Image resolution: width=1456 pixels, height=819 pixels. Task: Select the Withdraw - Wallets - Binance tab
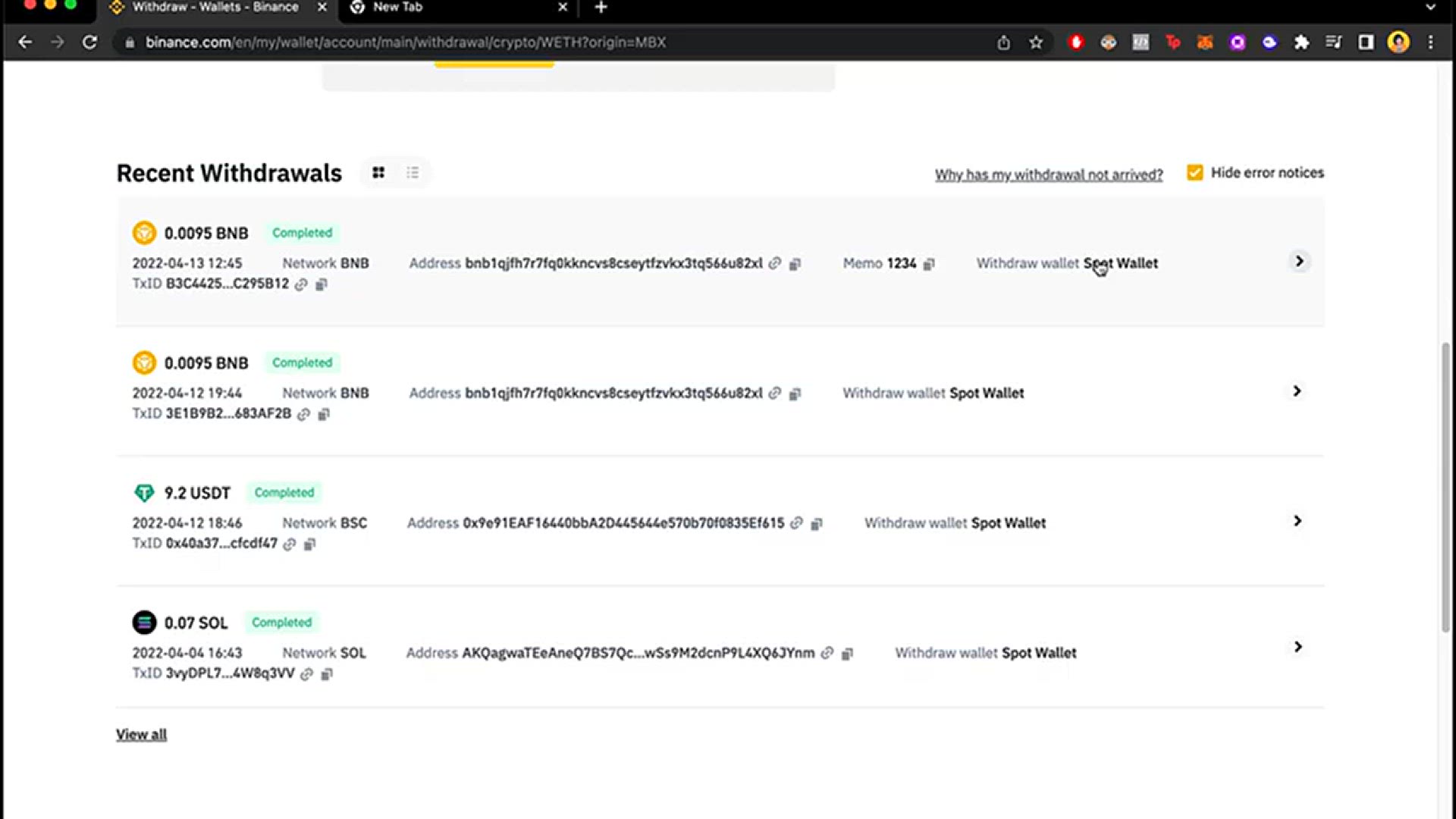[x=215, y=7]
